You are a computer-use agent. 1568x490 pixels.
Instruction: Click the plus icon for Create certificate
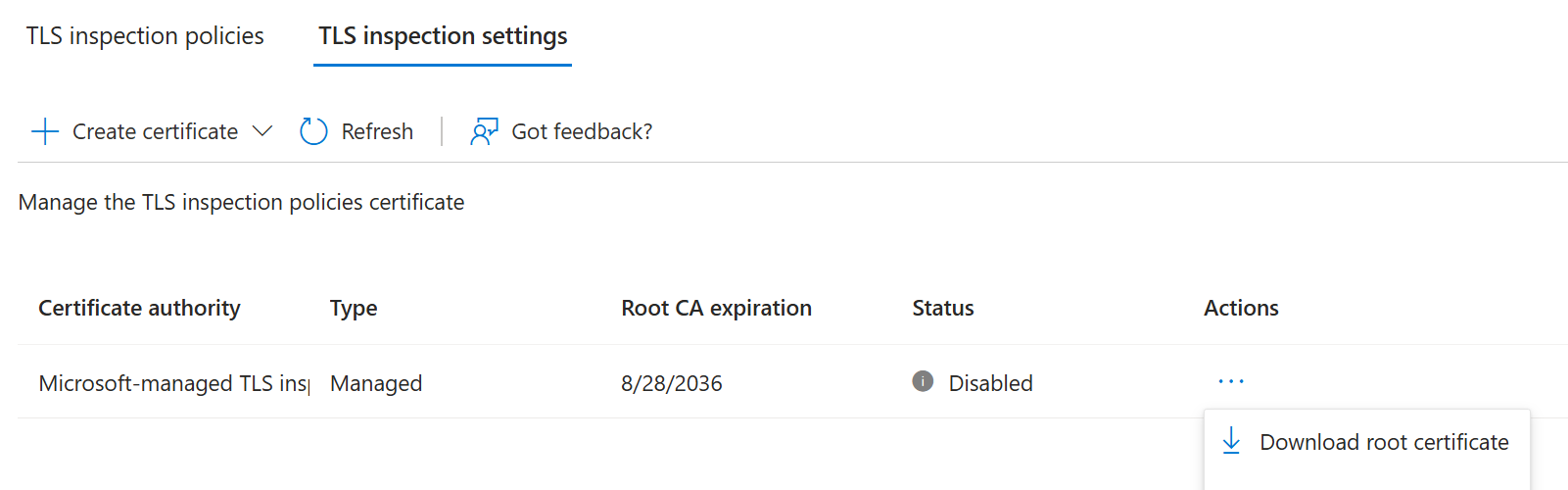(x=45, y=131)
